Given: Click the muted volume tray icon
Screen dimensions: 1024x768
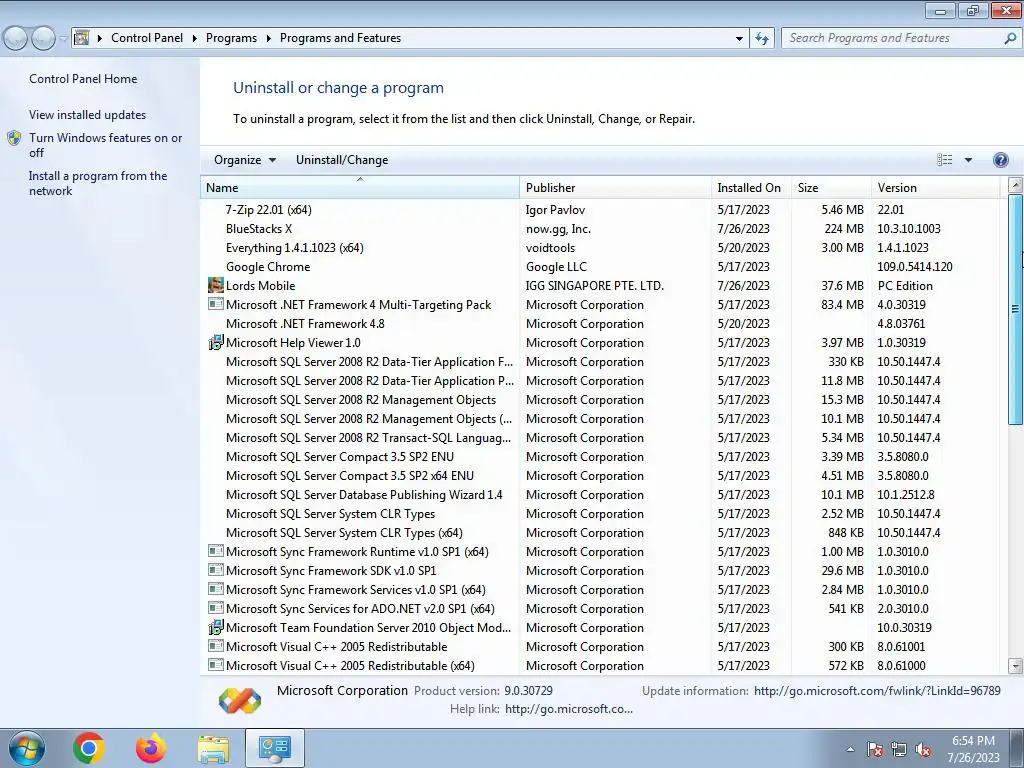Looking at the screenshot, I should click(923, 749).
